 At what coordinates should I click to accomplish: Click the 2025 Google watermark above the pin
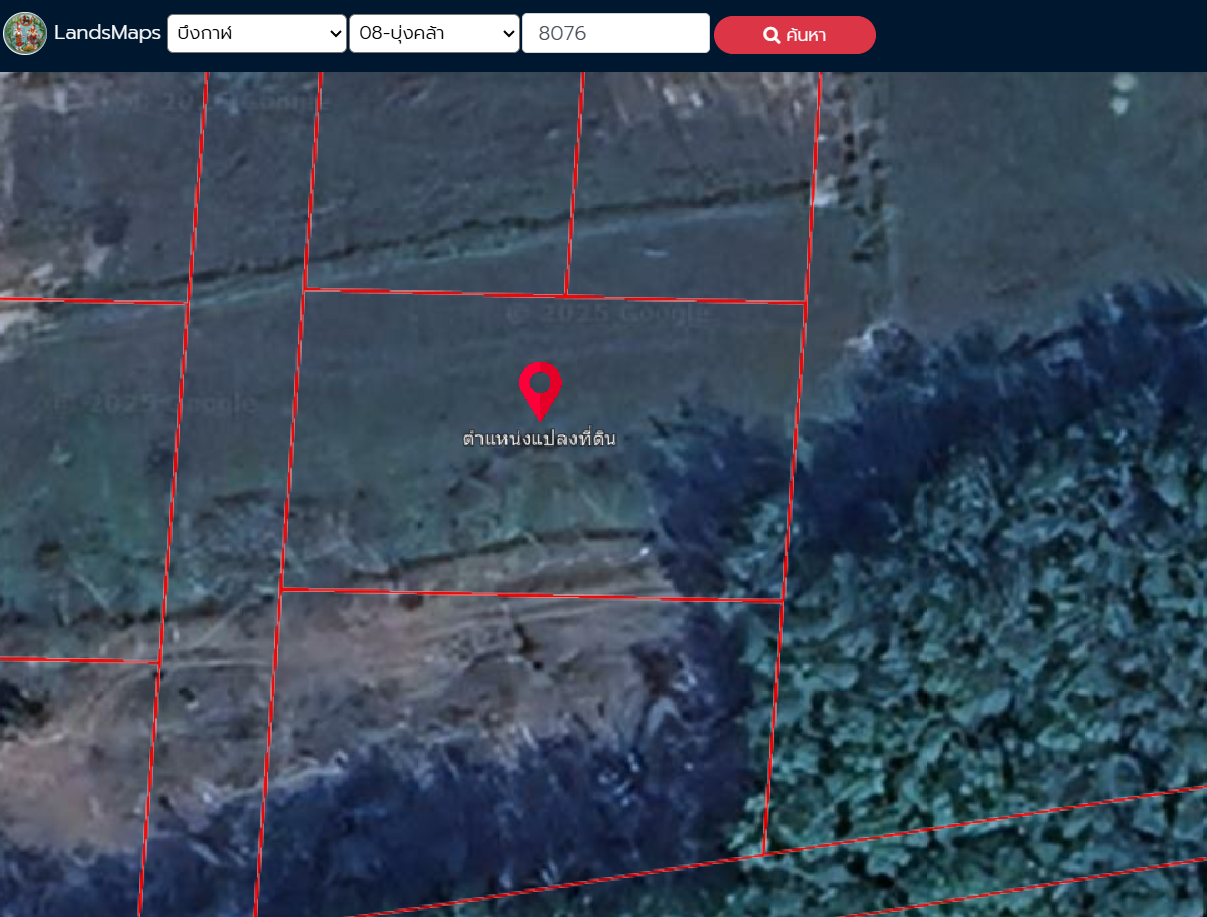(609, 314)
